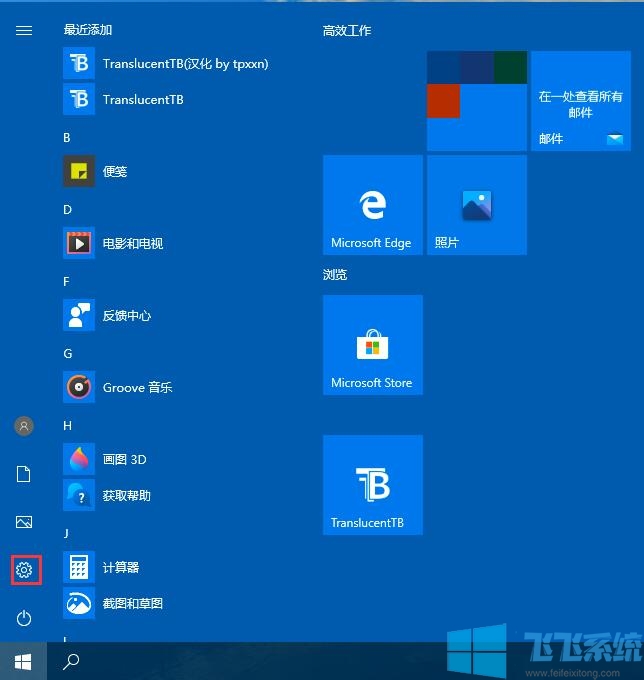Launch the TranslucentTB tile
The image size is (644, 680).
pyautogui.click(x=372, y=485)
